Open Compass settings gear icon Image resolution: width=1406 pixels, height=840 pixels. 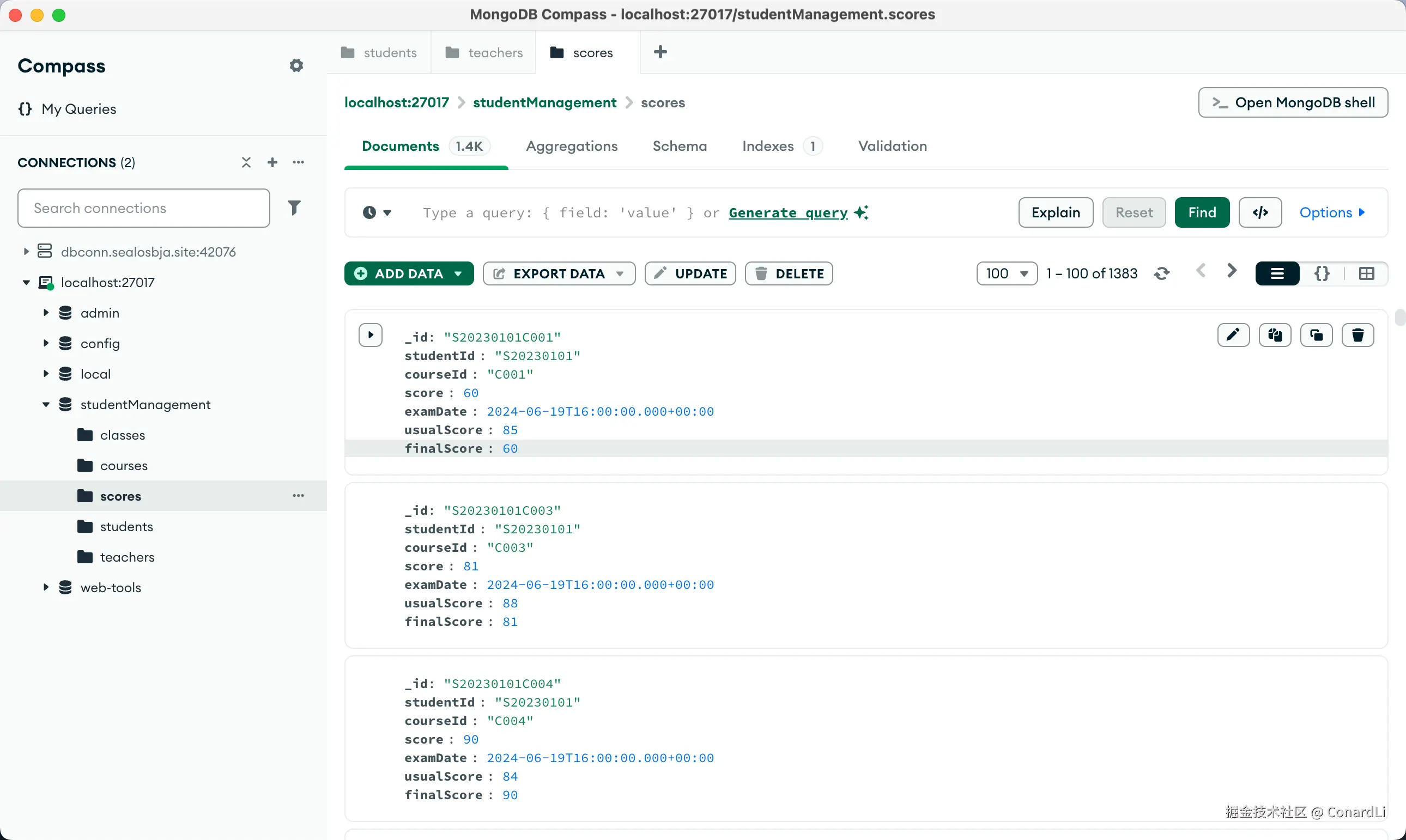click(296, 66)
